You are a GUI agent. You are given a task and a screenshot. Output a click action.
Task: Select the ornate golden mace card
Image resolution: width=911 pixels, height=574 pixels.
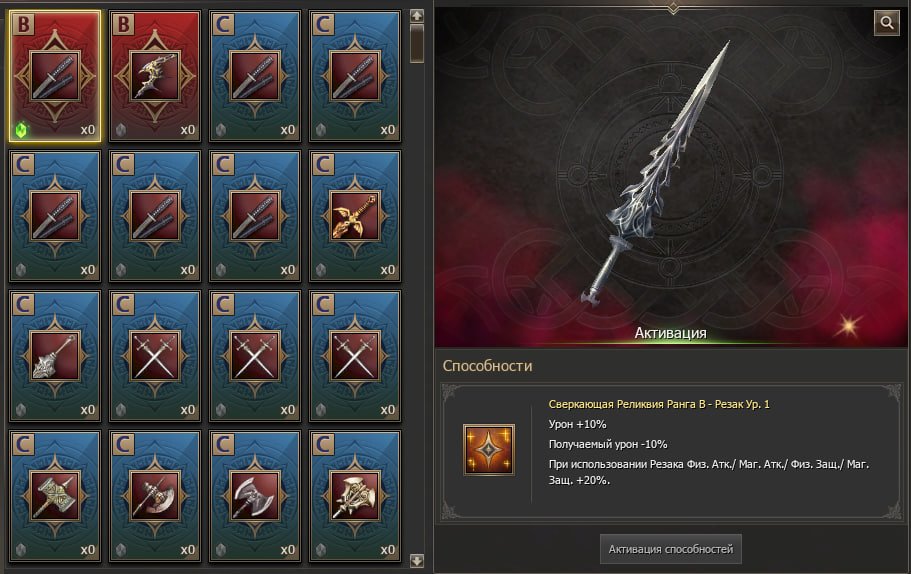point(355,496)
